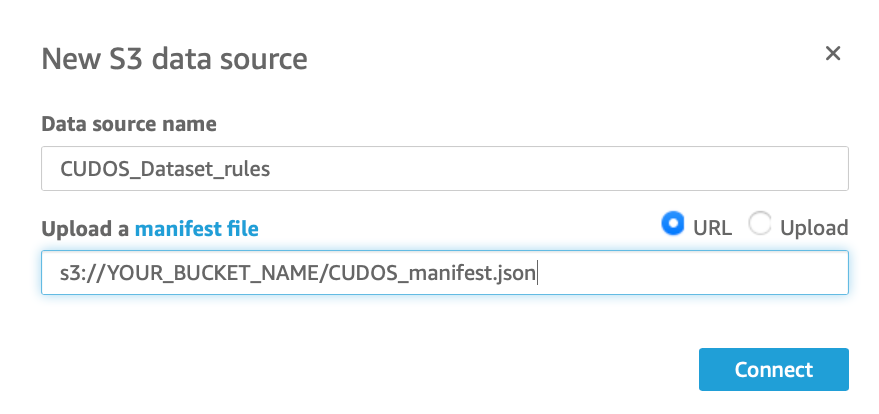The width and height of the screenshot is (879, 414).
Task: Click the 'New S3 data source' title
Action: tap(174, 59)
